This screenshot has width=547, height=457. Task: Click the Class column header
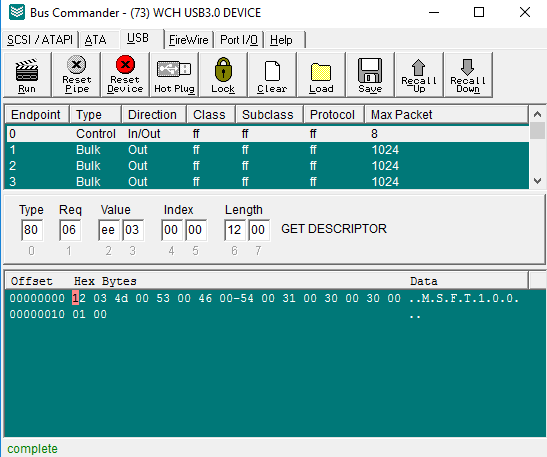[x=211, y=114]
